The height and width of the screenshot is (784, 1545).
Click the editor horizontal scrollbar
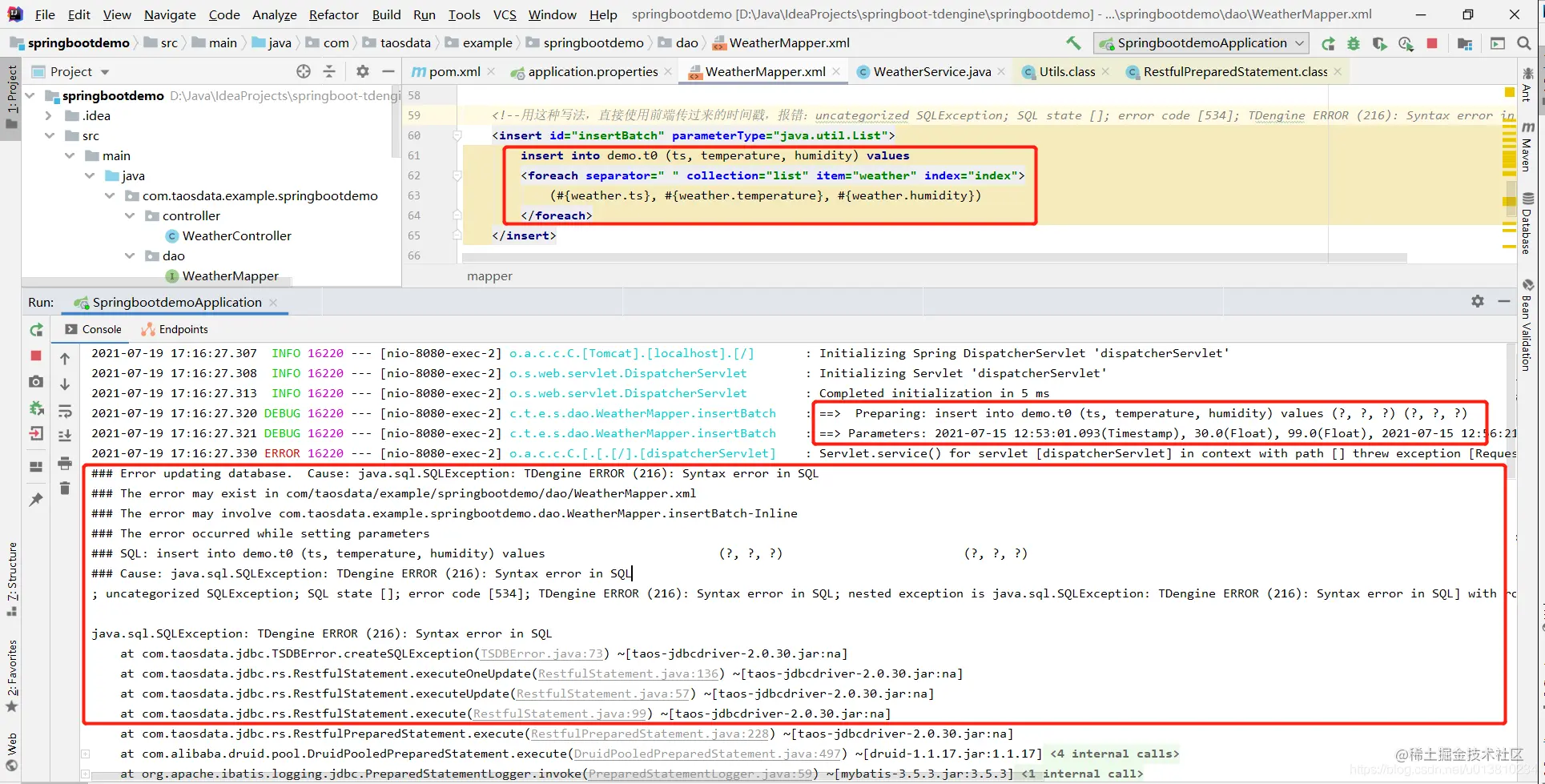(x=934, y=258)
